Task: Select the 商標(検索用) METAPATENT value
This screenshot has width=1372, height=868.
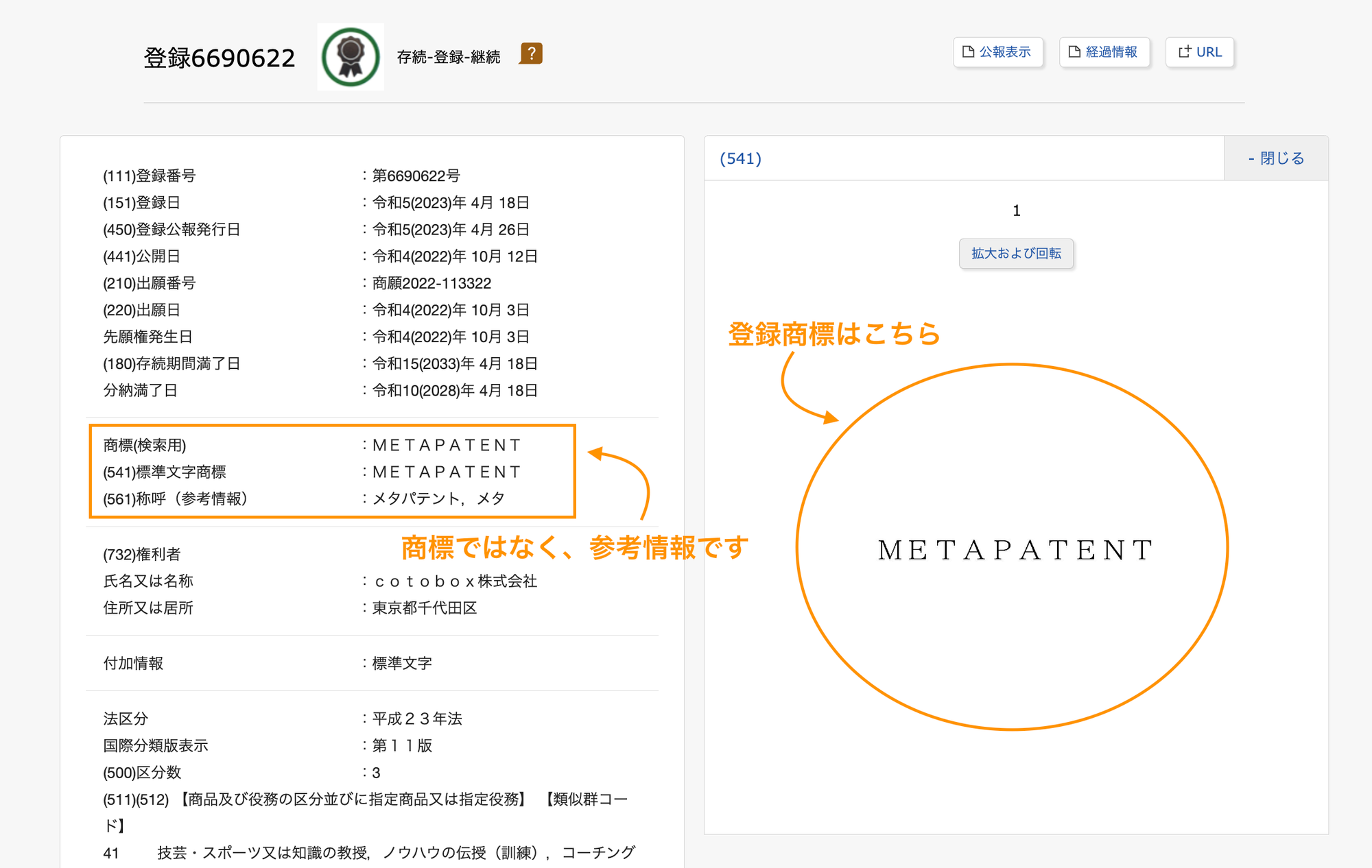Action: point(447,445)
